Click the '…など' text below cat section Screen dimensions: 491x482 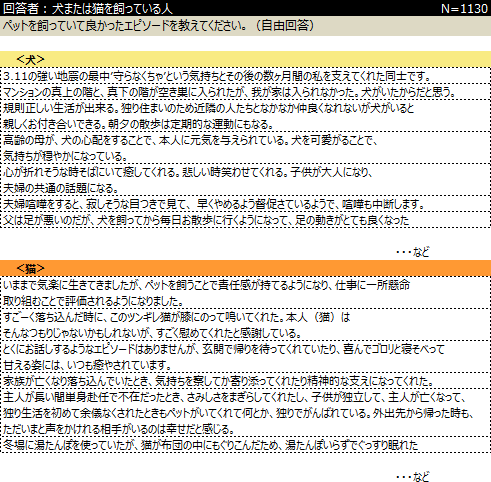point(413,477)
